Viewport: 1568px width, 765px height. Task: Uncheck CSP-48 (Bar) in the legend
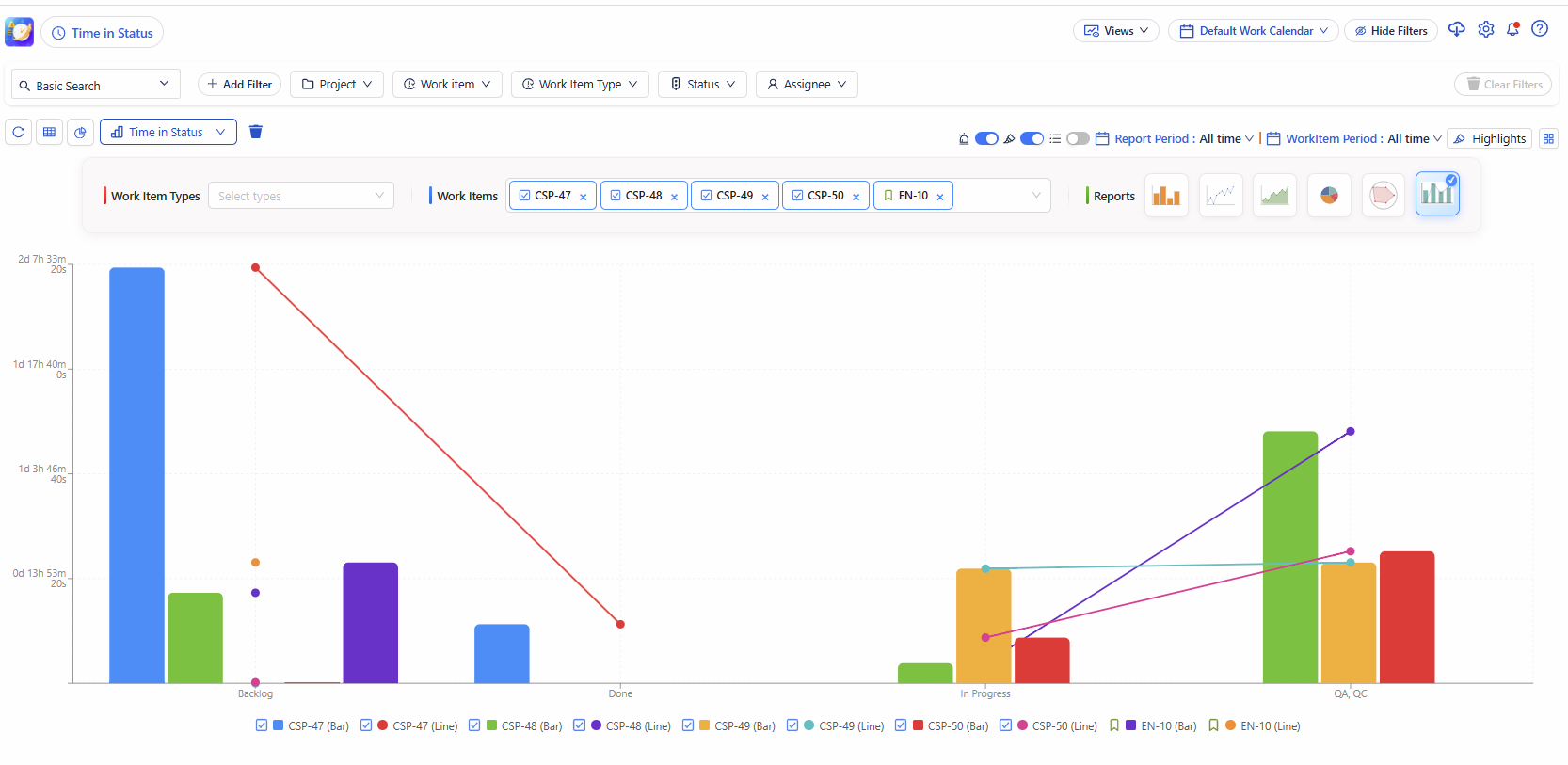coord(474,725)
